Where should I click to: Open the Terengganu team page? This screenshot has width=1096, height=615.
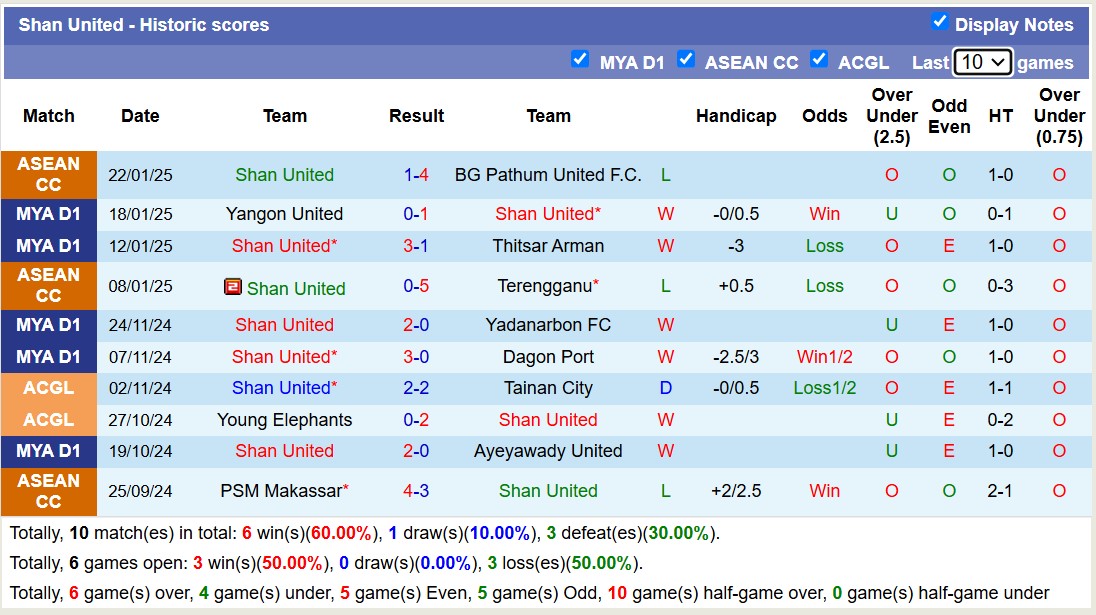(x=545, y=286)
